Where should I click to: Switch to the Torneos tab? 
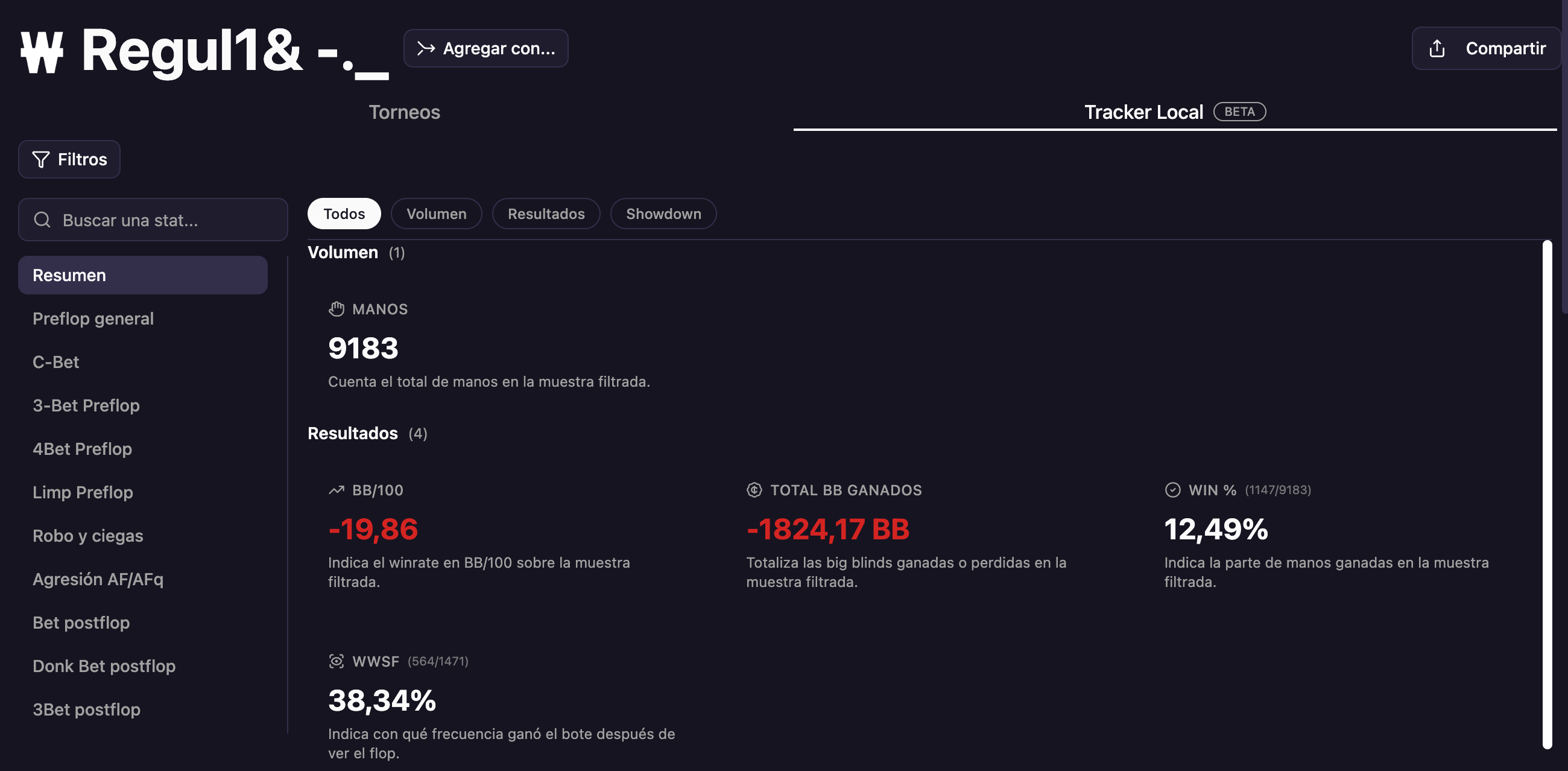(x=404, y=112)
